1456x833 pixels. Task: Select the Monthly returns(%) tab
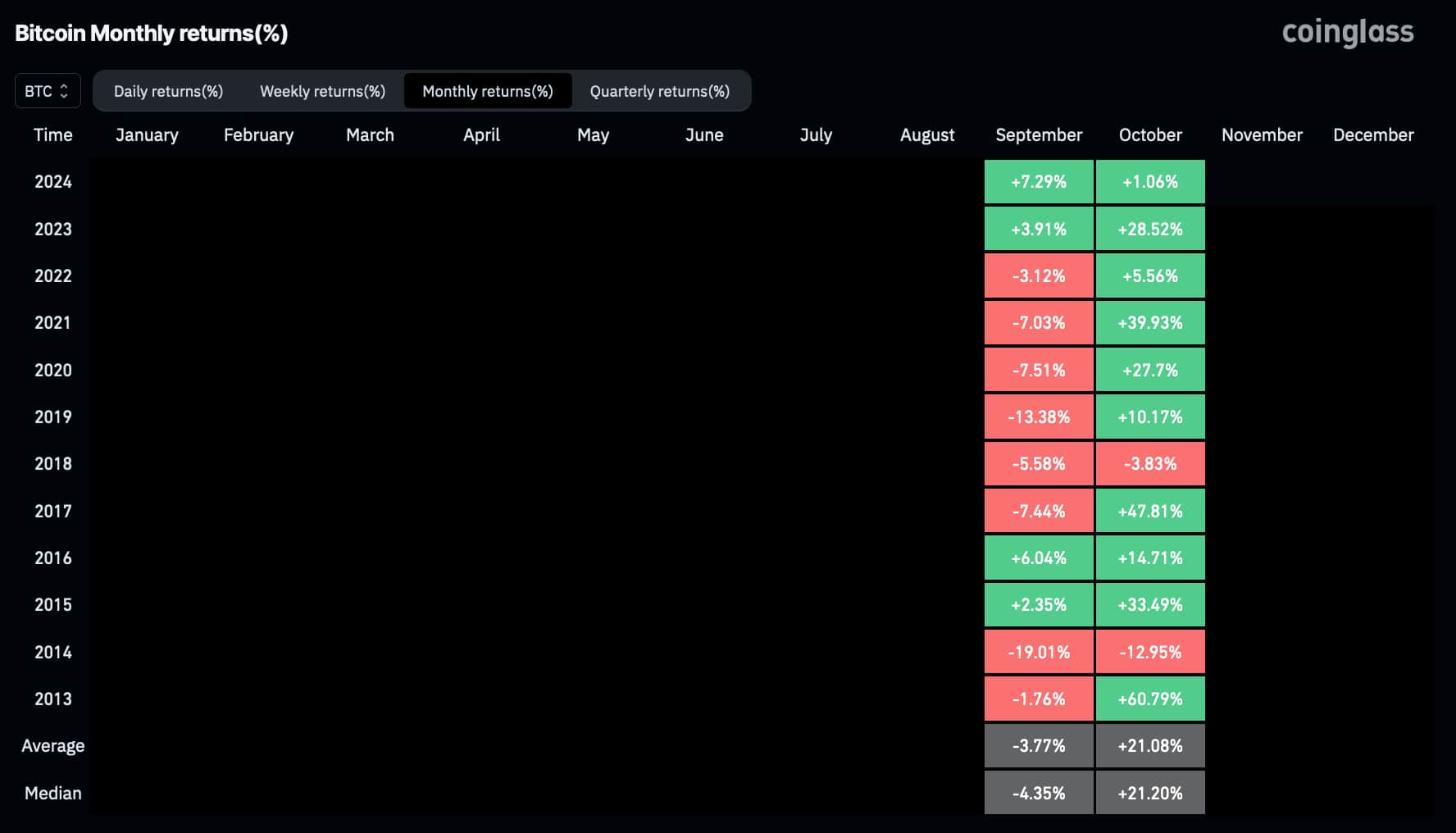[x=488, y=91]
